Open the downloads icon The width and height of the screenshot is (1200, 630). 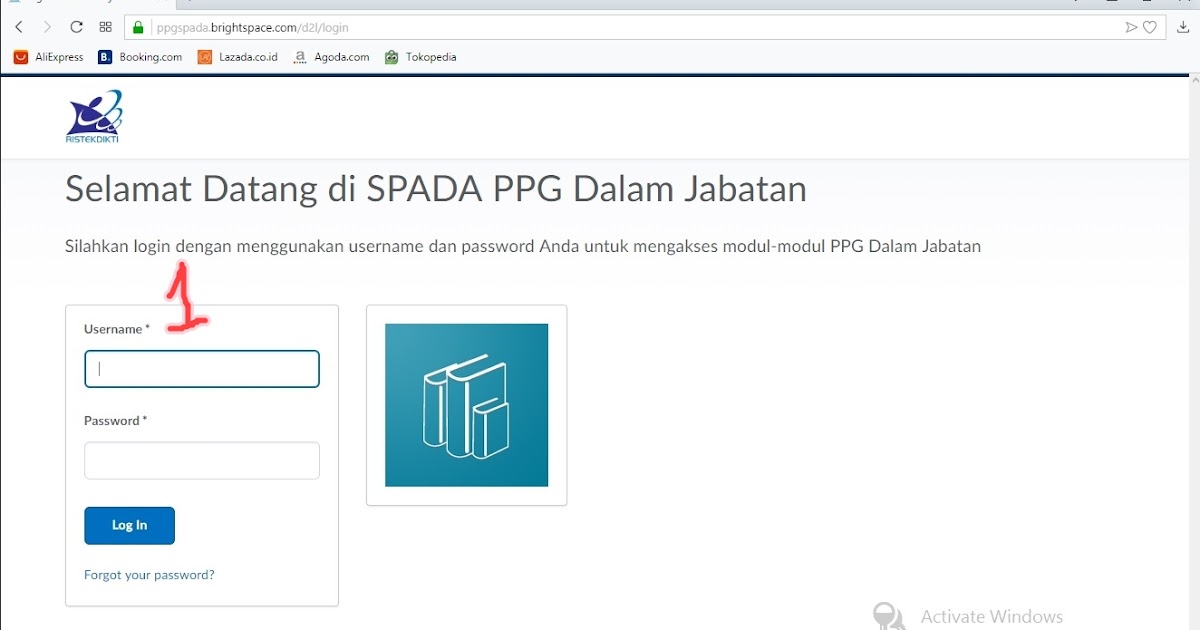[1184, 27]
